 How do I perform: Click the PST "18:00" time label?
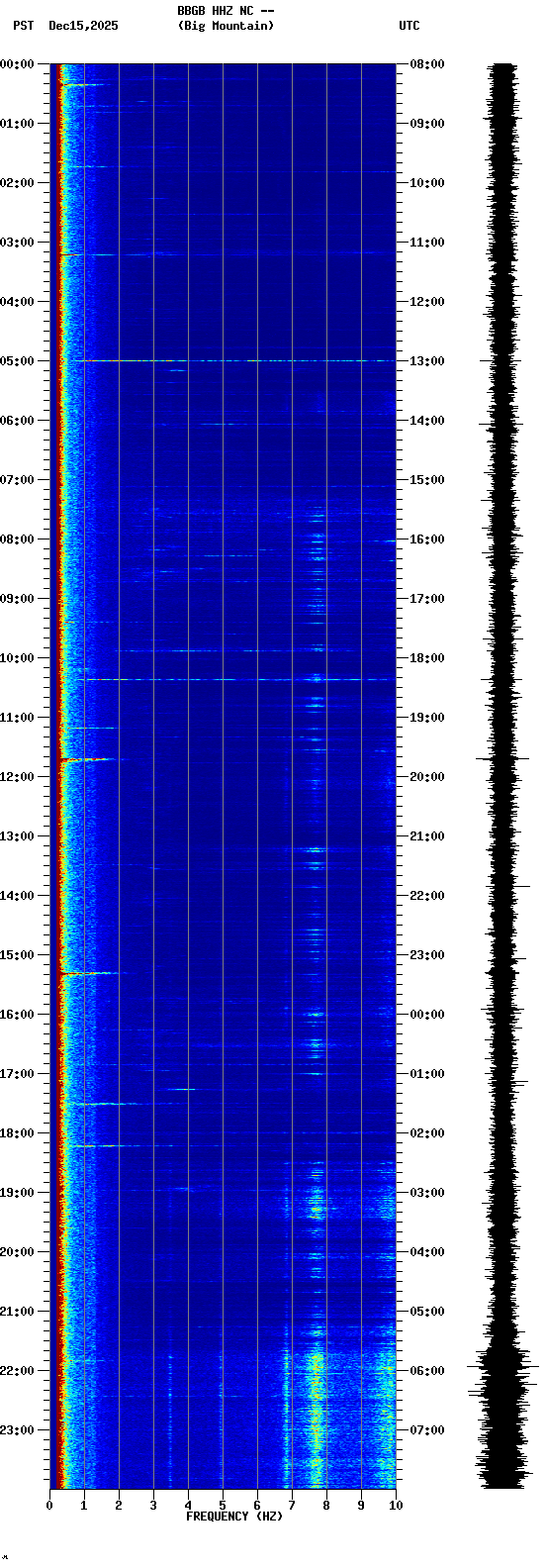pos(17,1133)
